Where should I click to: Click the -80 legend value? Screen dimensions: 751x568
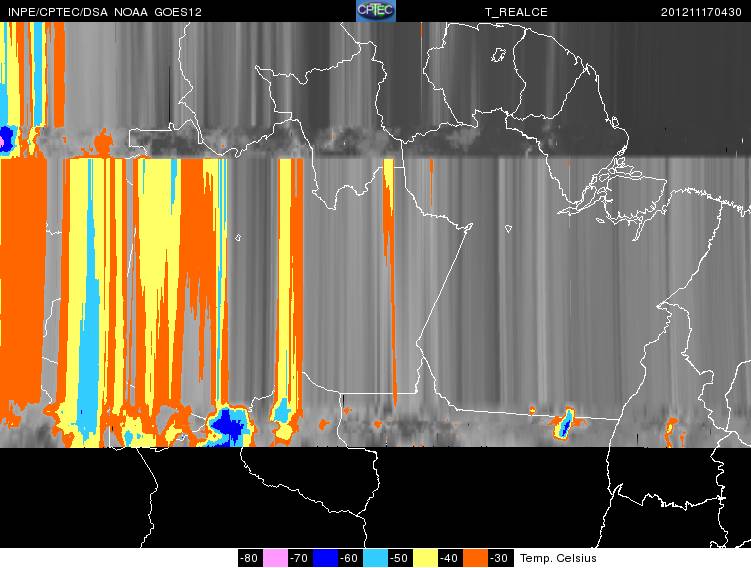[250, 558]
